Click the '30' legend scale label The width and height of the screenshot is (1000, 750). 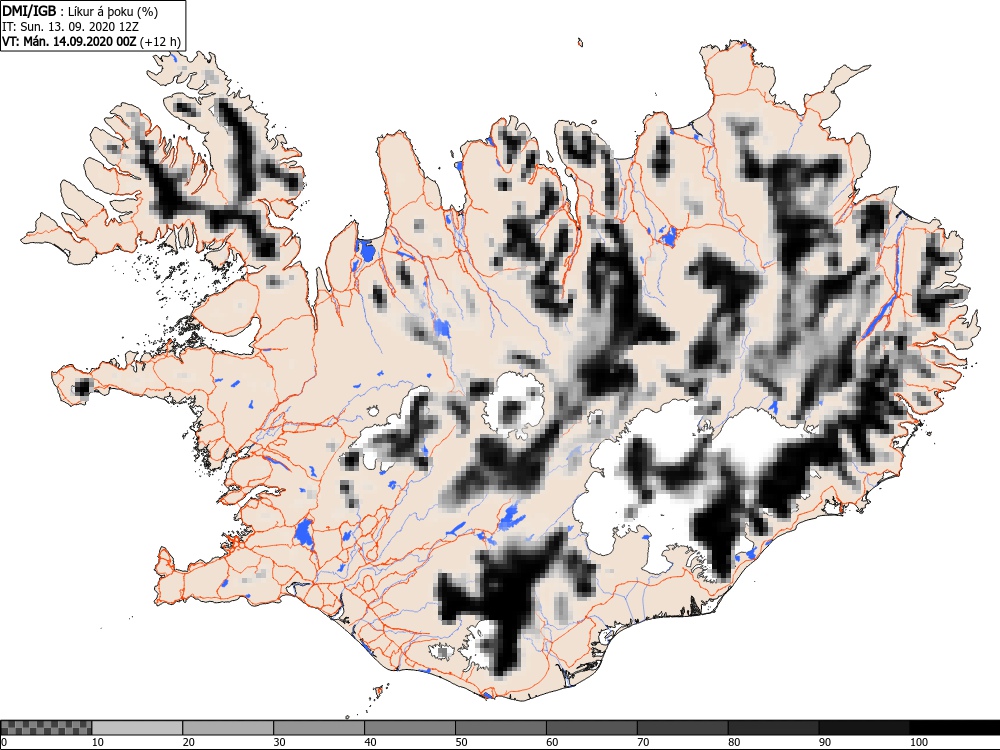click(x=279, y=742)
